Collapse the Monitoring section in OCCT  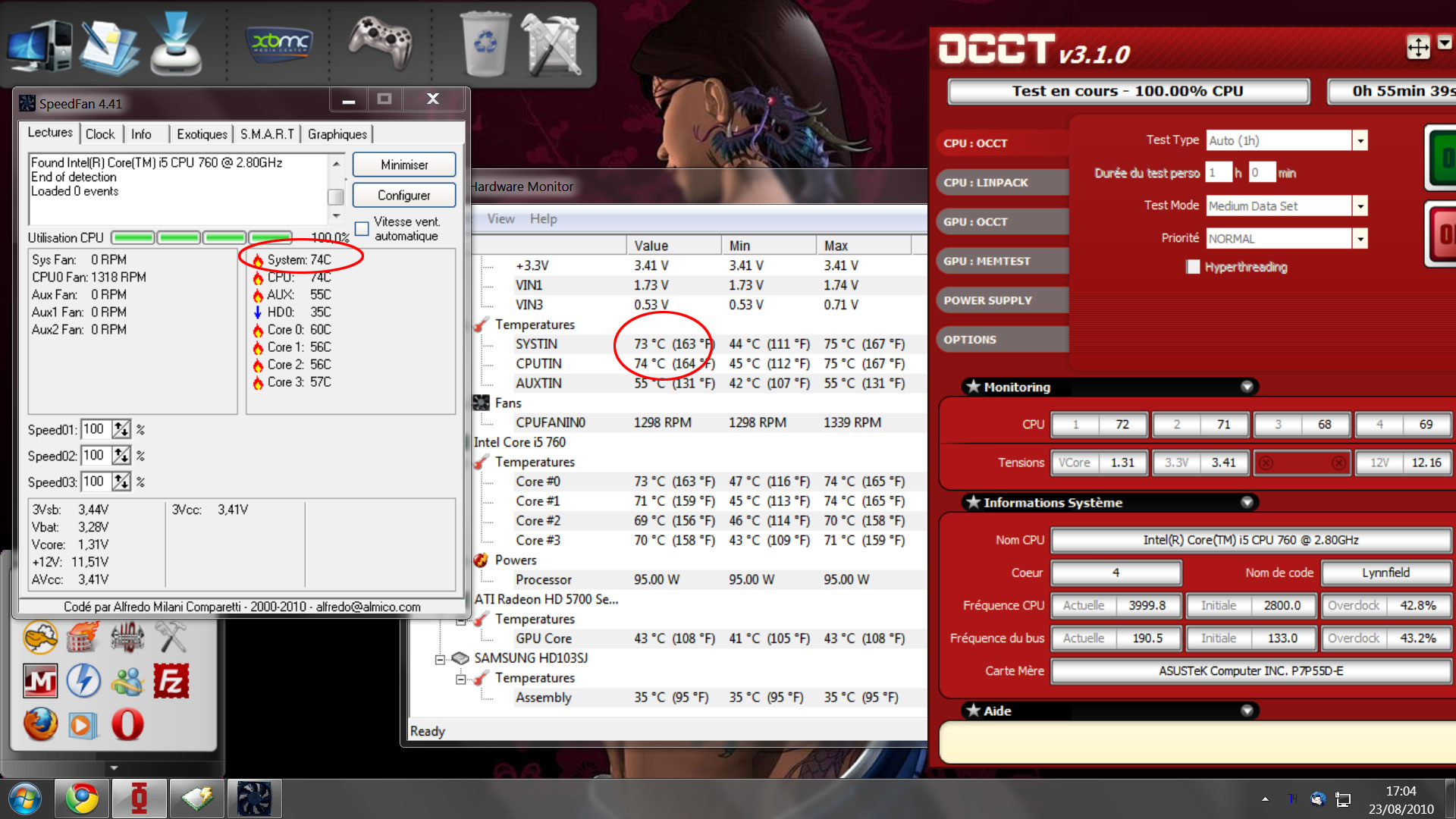point(1247,387)
